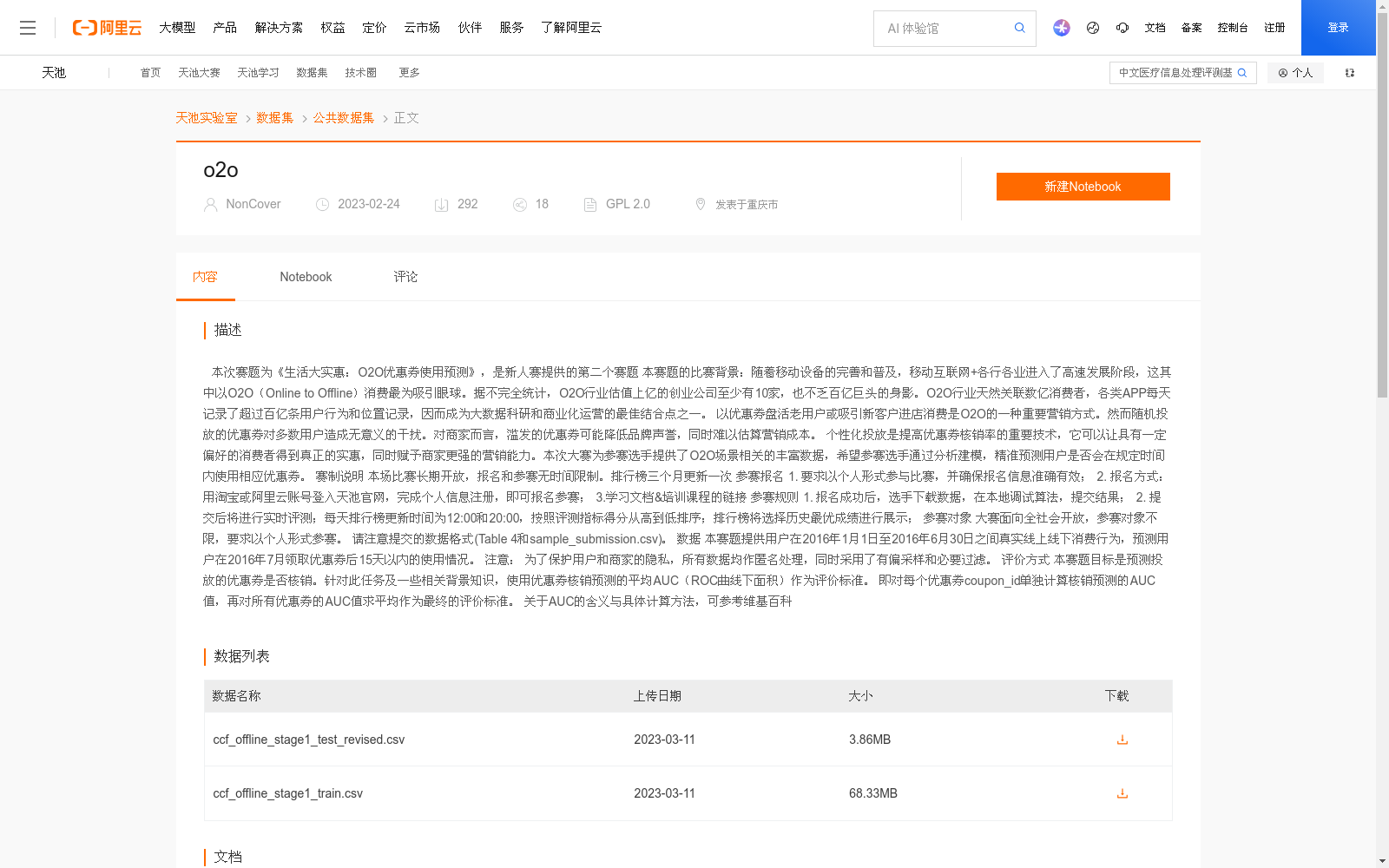The width and height of the screenshot is (1389, 868).
Task: Click the blue 登录 login button
Action: pos(1338,28)
